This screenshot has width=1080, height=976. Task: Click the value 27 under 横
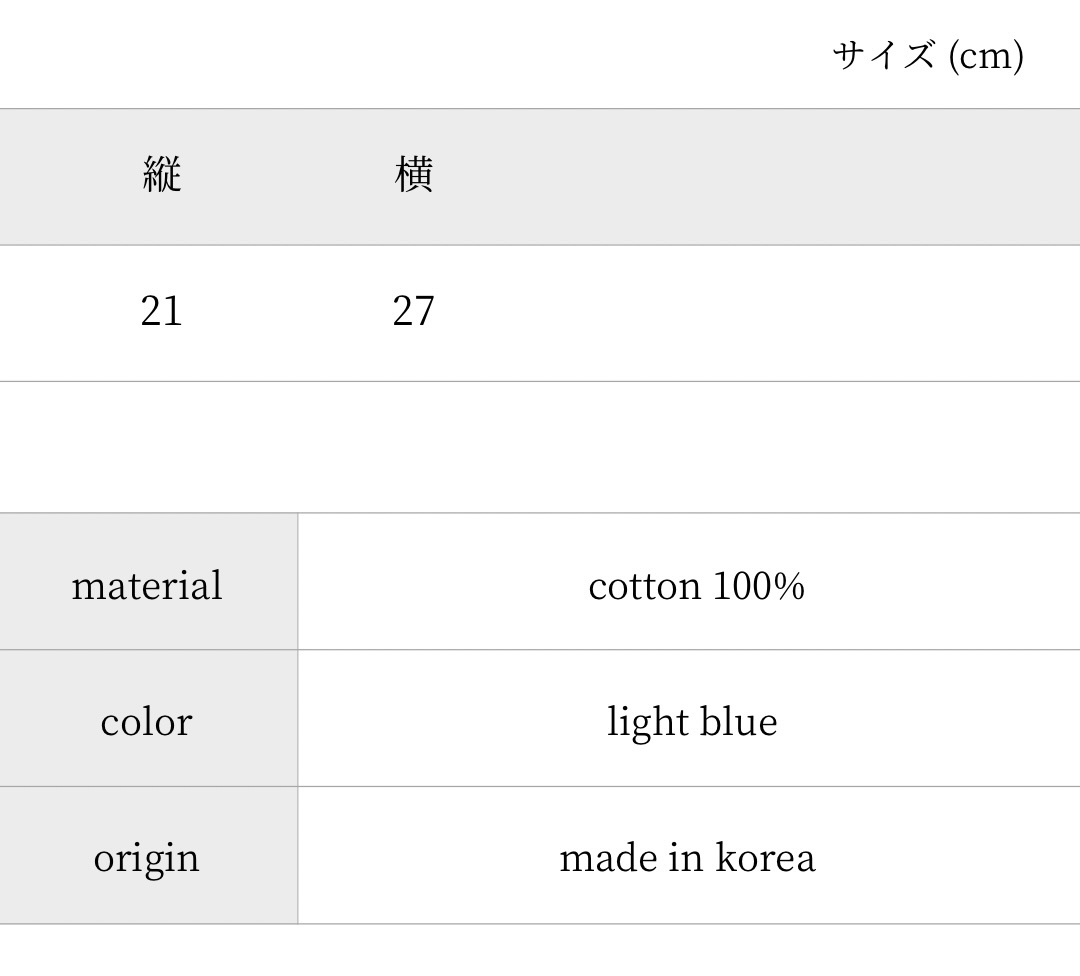pyautogui.click(x=413, y=312)
